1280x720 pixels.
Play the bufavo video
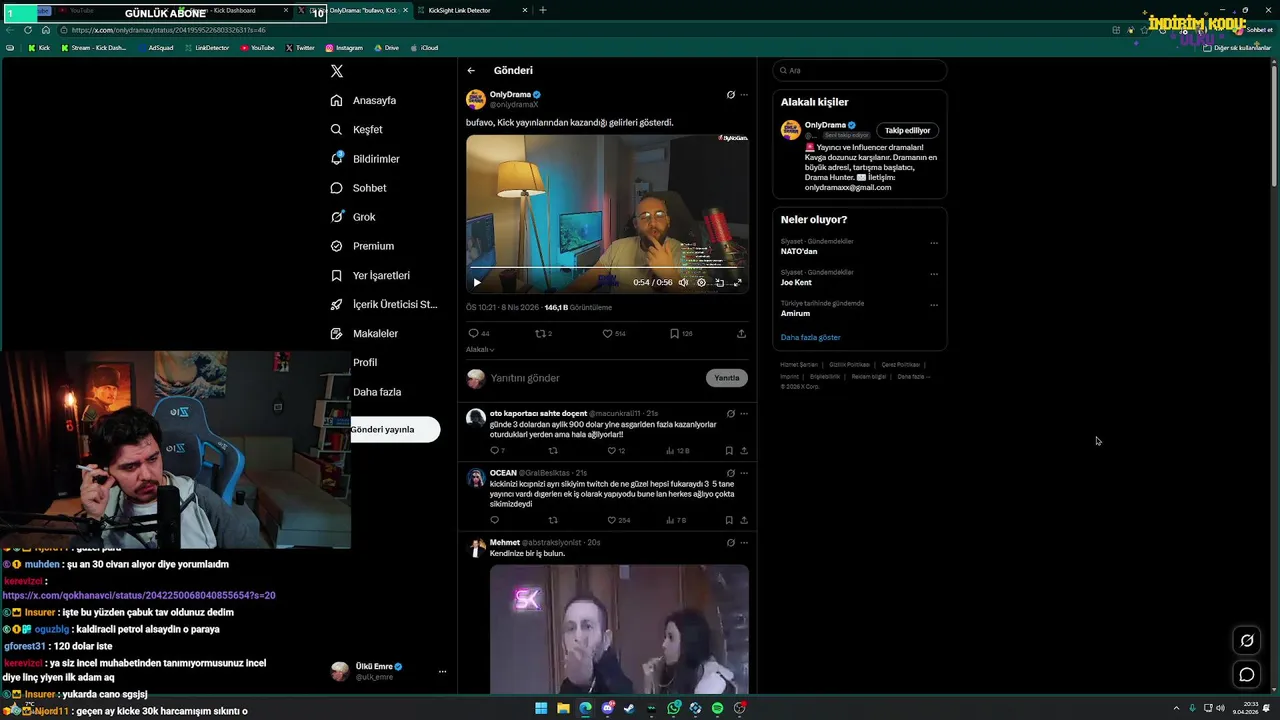coord(477,282)
